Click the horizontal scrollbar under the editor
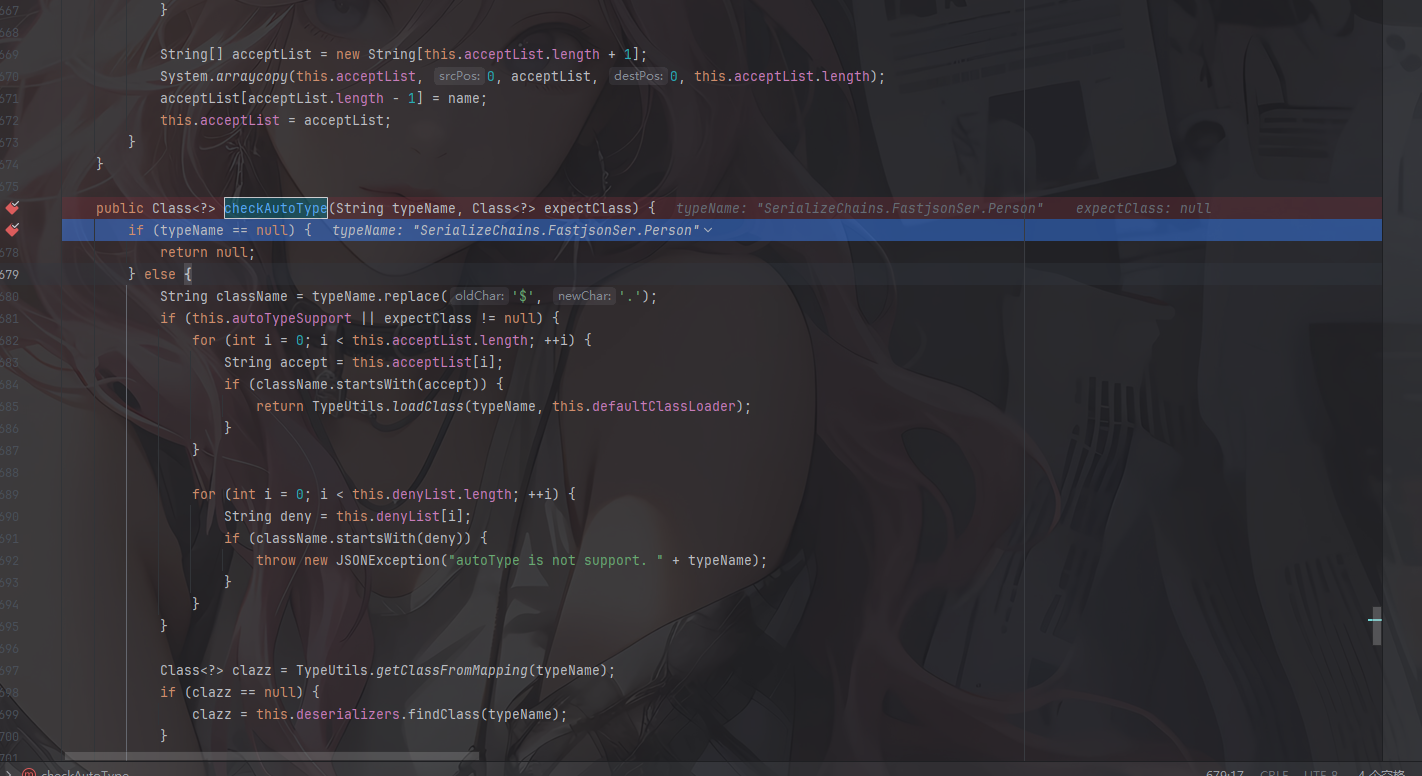 [270, 756]
